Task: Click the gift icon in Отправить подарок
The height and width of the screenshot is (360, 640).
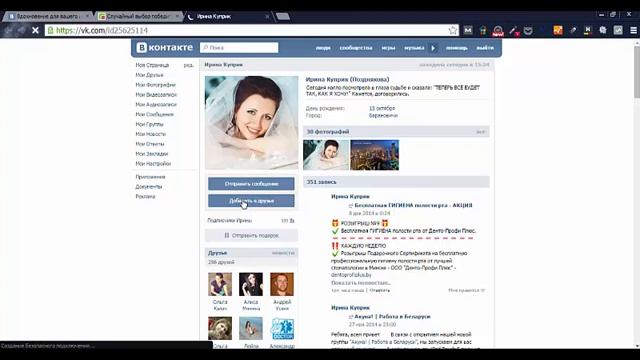Action: 227,236
